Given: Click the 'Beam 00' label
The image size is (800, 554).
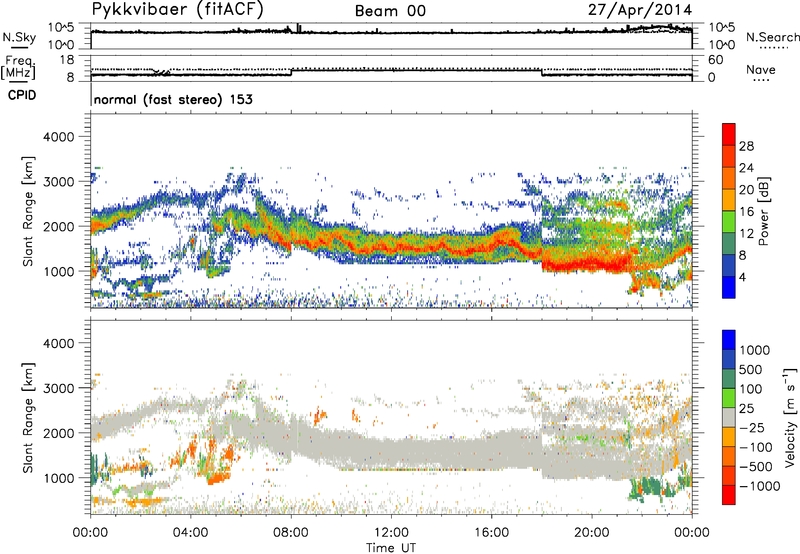Looking at the screenshot, I should (x=390, y=11).
